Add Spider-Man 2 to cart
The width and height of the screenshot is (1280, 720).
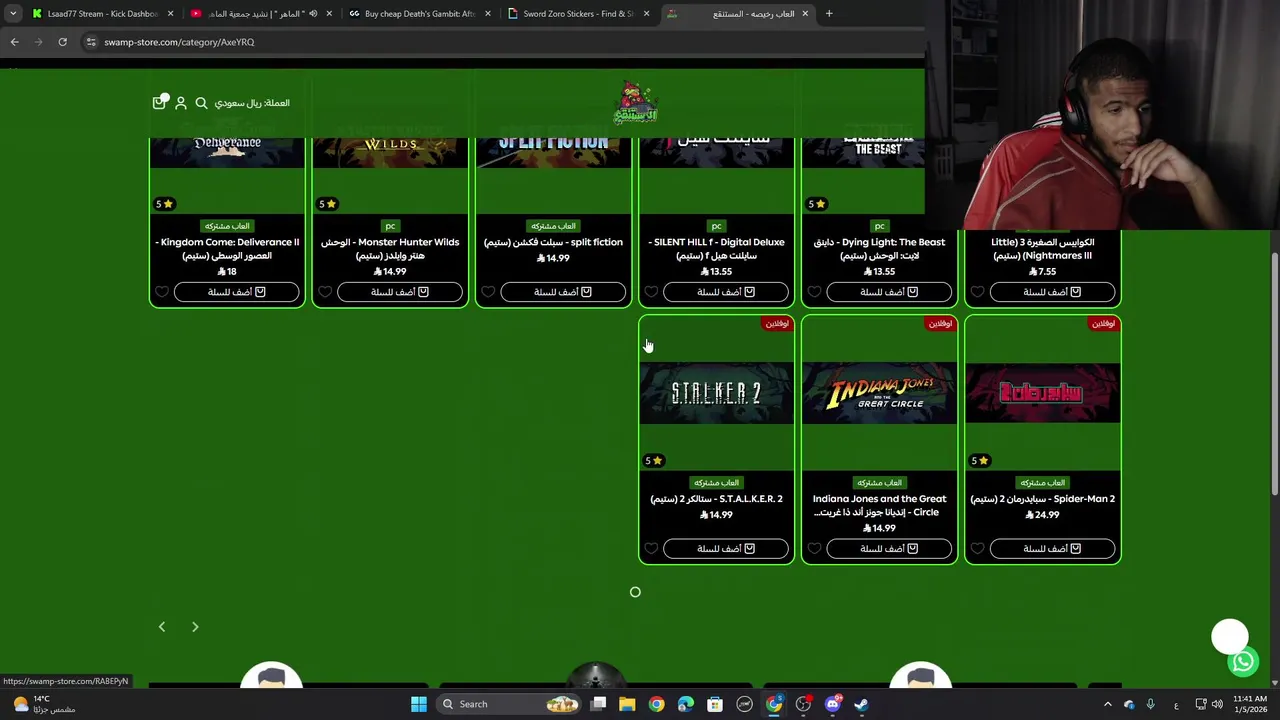1051,548
